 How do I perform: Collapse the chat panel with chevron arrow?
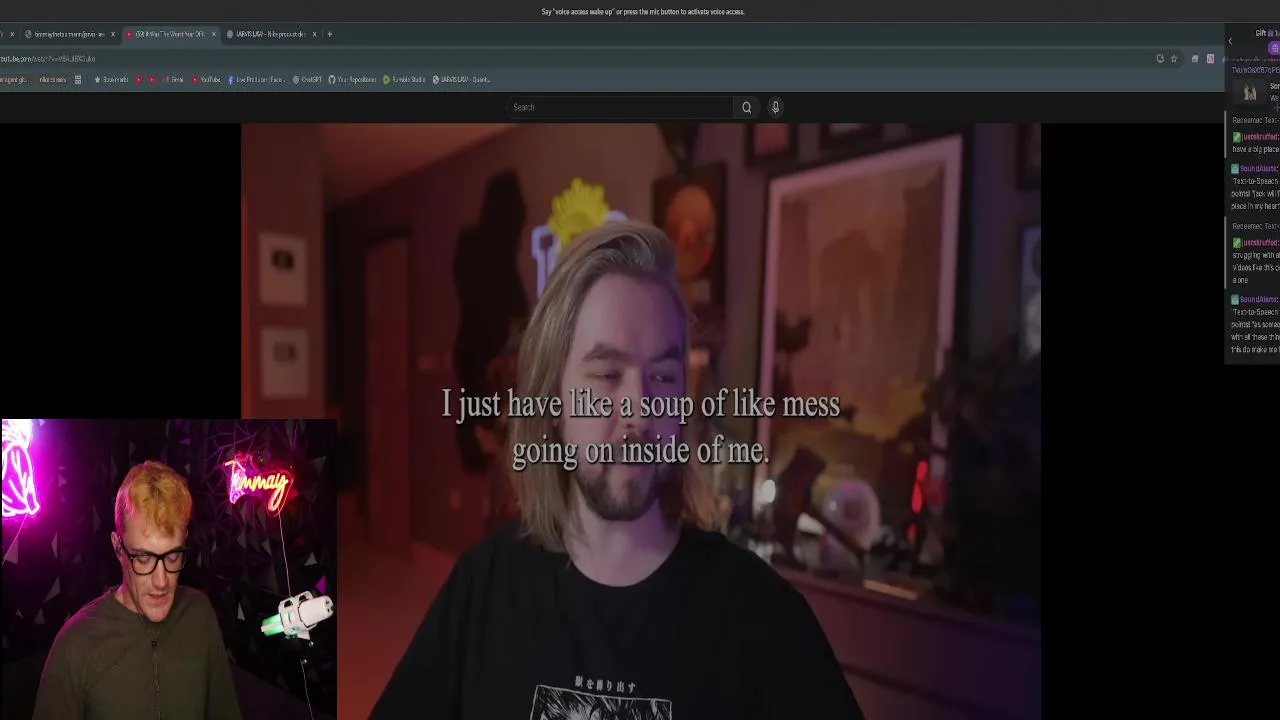(1230, 41)
